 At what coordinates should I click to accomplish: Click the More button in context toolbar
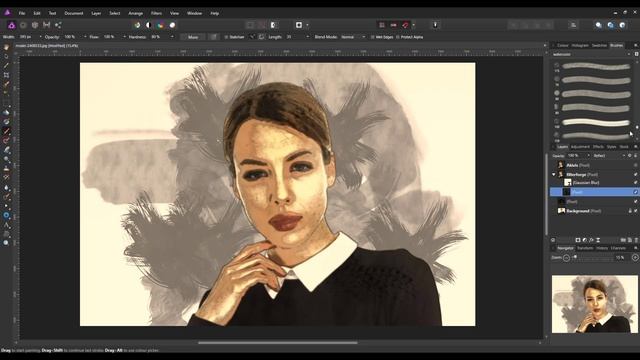pos(193,37)
